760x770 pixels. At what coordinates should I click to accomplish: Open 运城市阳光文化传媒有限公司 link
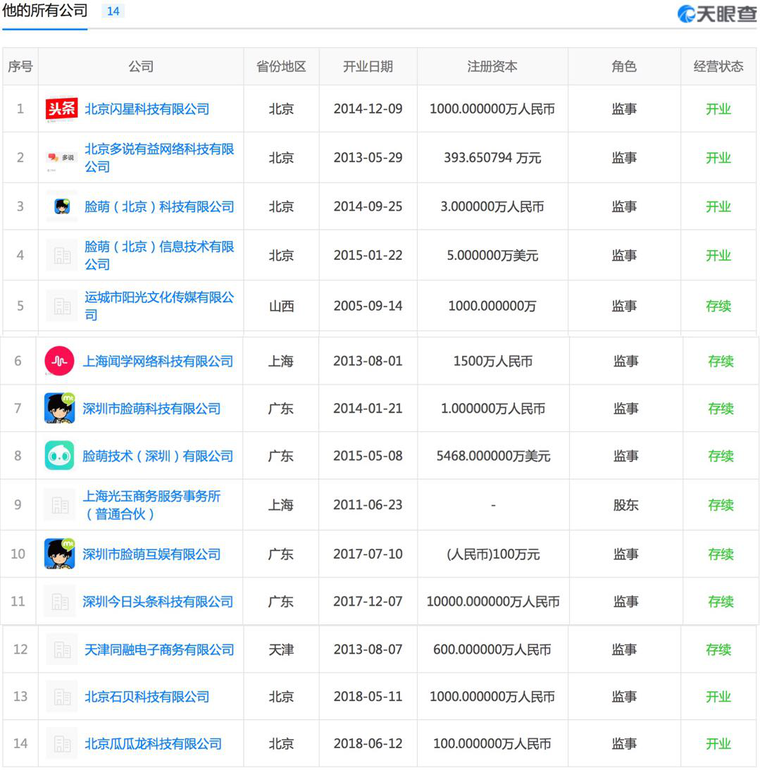[159, 306]
